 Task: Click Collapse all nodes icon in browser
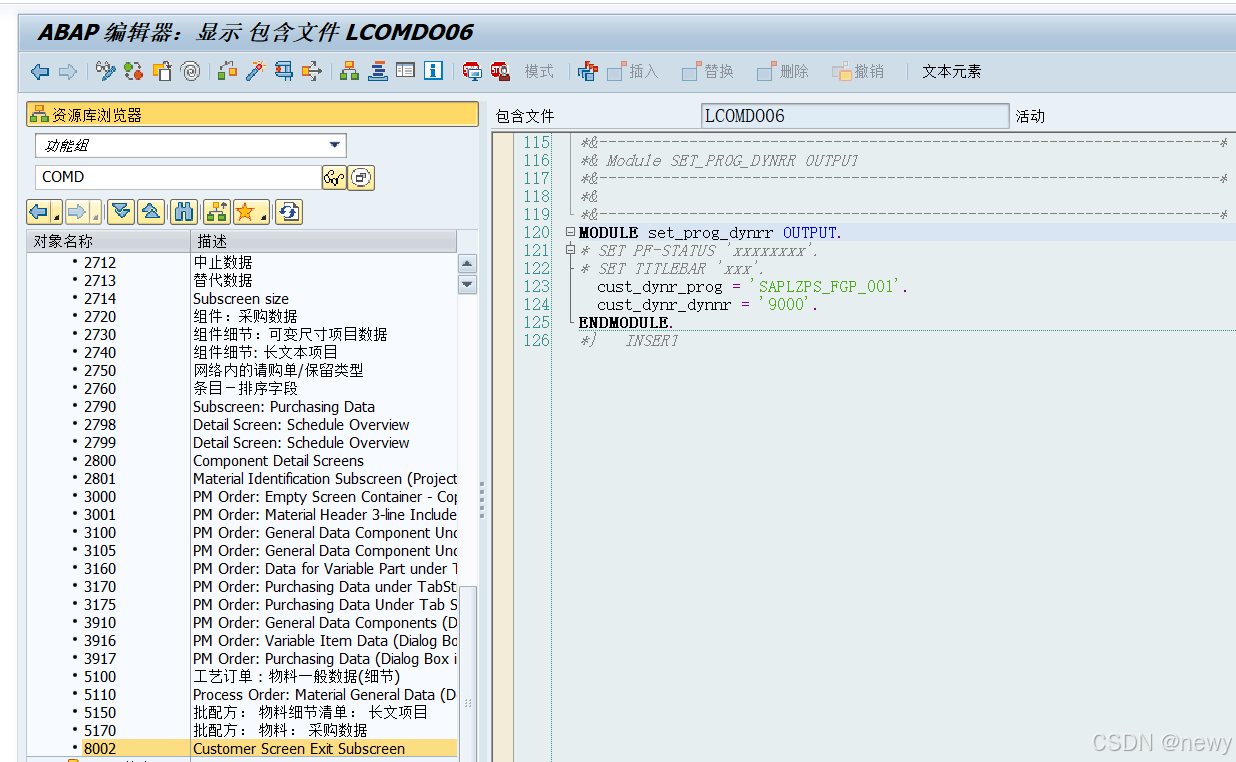(x=150, y=211)
